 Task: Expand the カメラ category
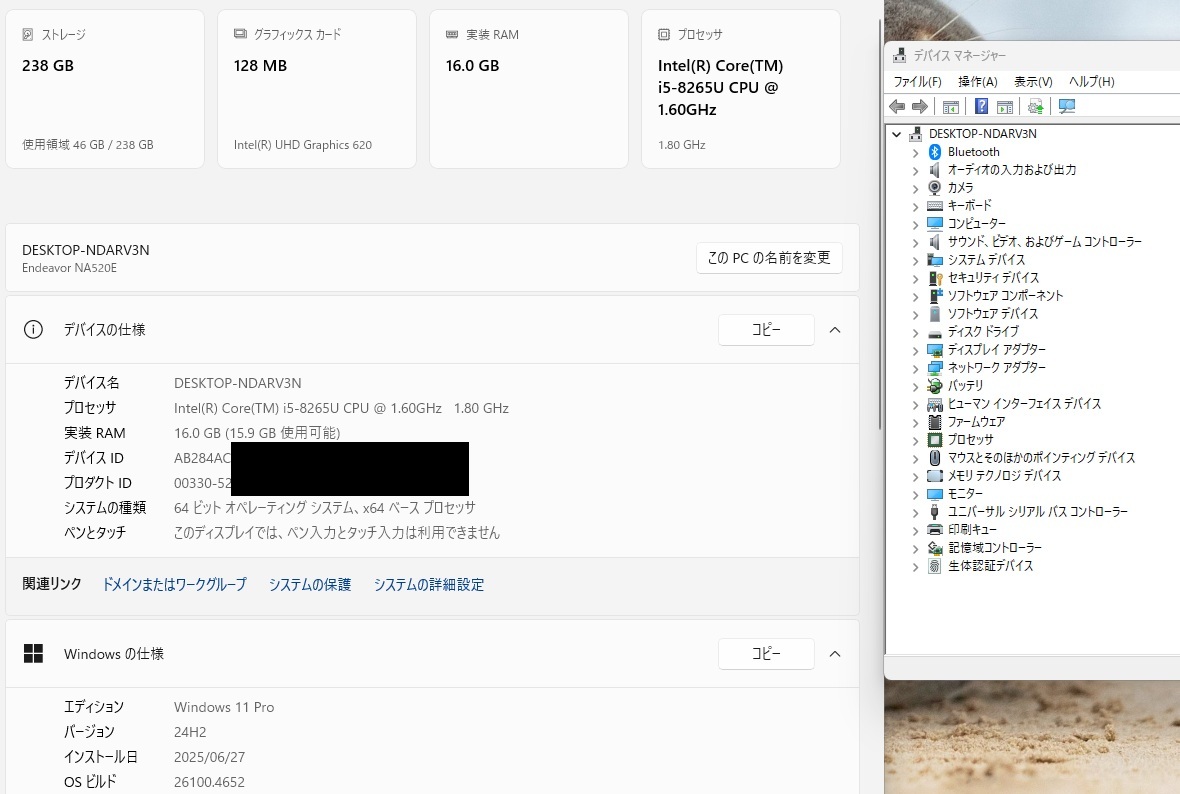pos(915,188)
